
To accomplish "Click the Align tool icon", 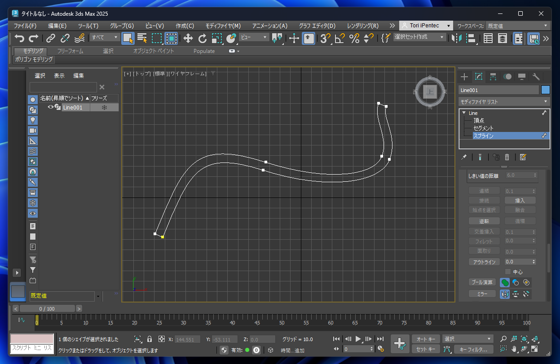I will tap(471, 38).
